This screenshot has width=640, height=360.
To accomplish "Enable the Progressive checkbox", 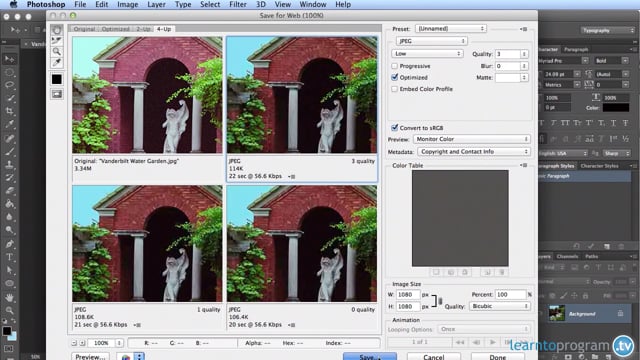I will point(394,66).
